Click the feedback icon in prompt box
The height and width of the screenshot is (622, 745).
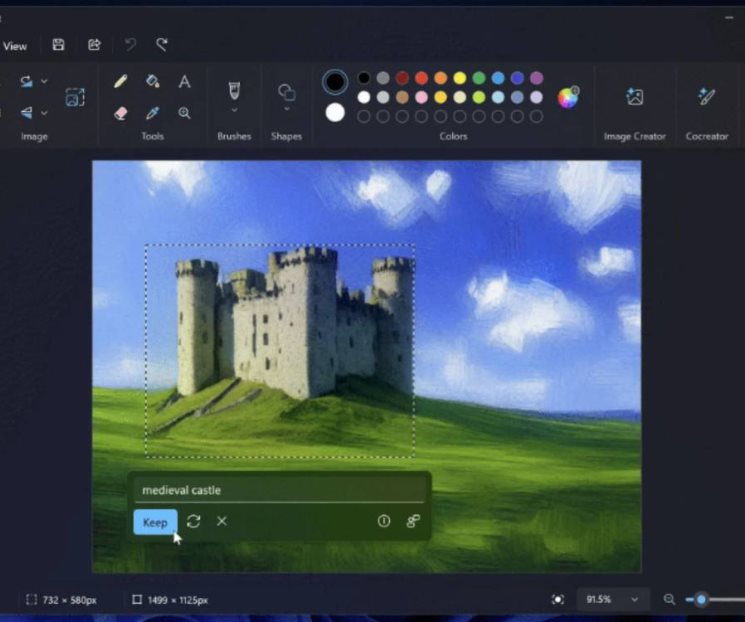(x=413, y=521)
